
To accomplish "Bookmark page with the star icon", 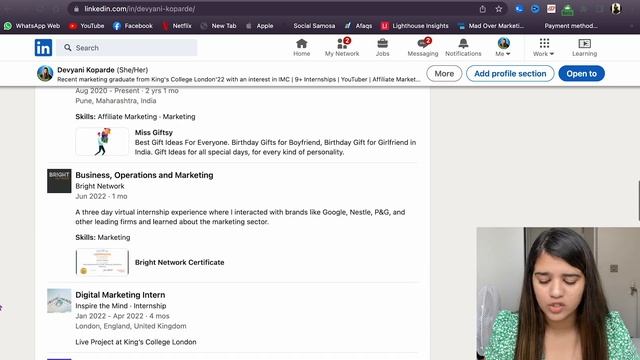I will click(x=499, y=9).
